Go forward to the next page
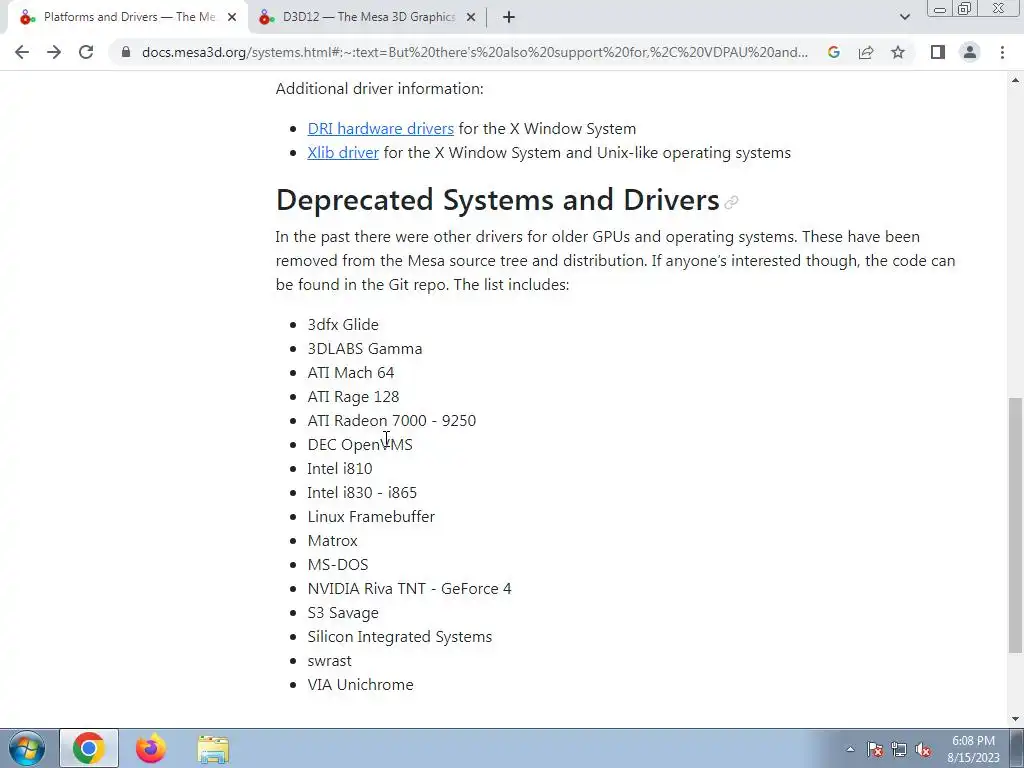 [x=54, y=52]
